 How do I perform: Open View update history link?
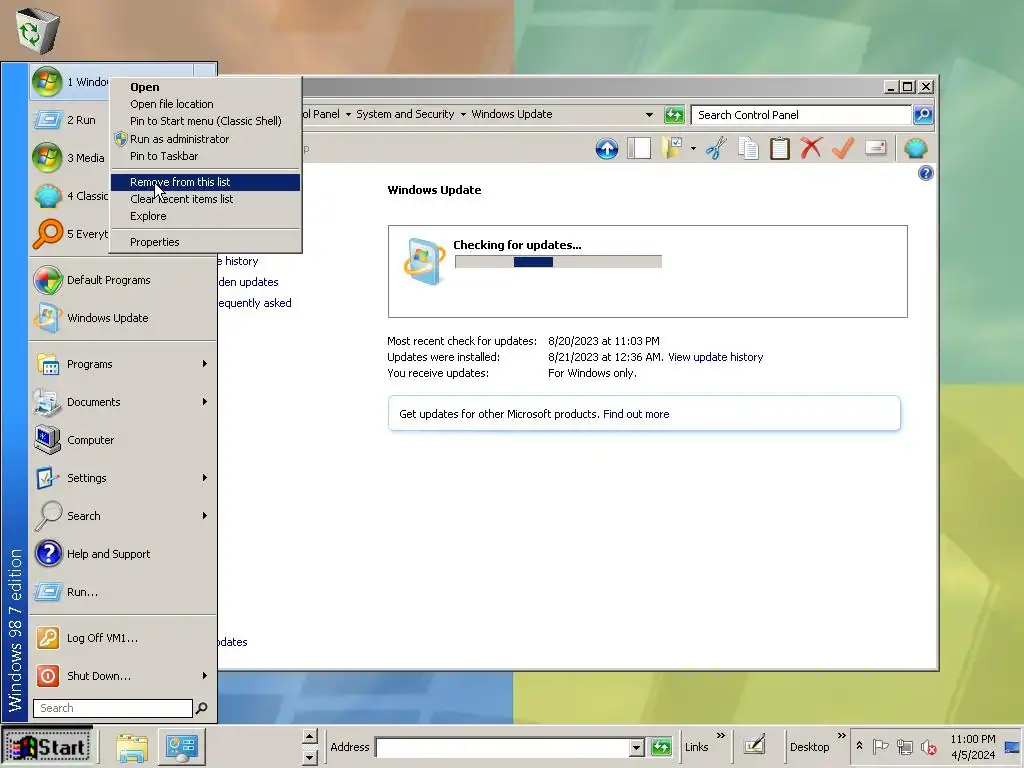pyautogui.click(x=715, y=357)
